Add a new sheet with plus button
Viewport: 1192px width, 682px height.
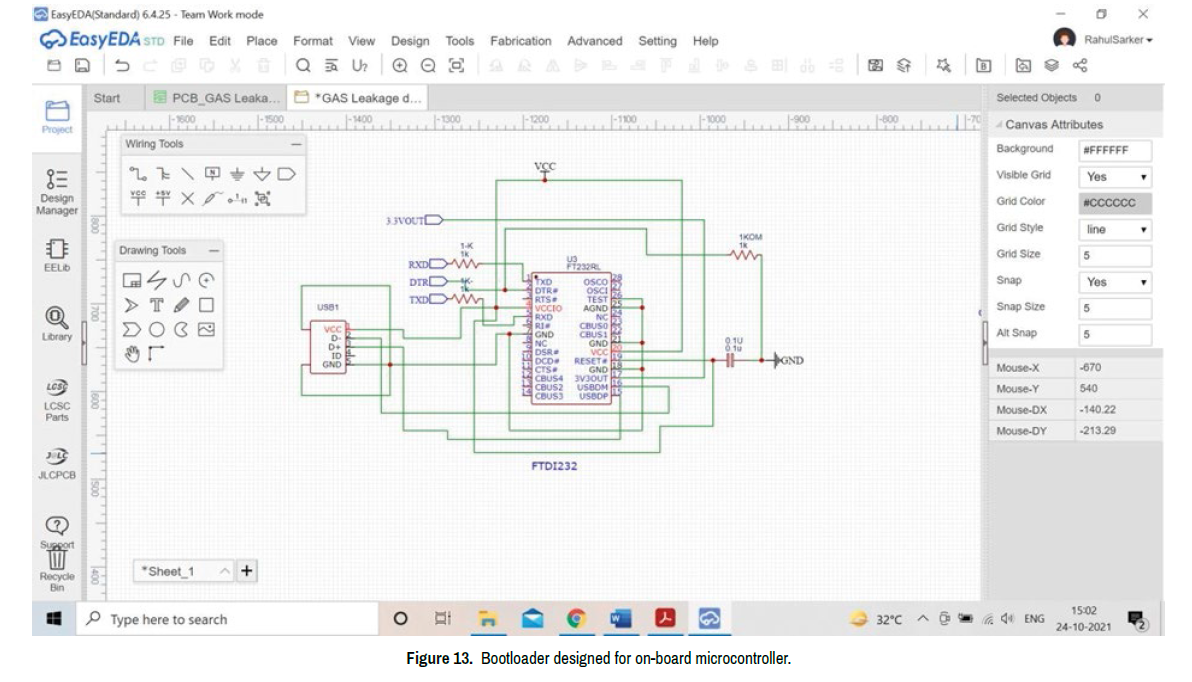click(x=247, y=571)
